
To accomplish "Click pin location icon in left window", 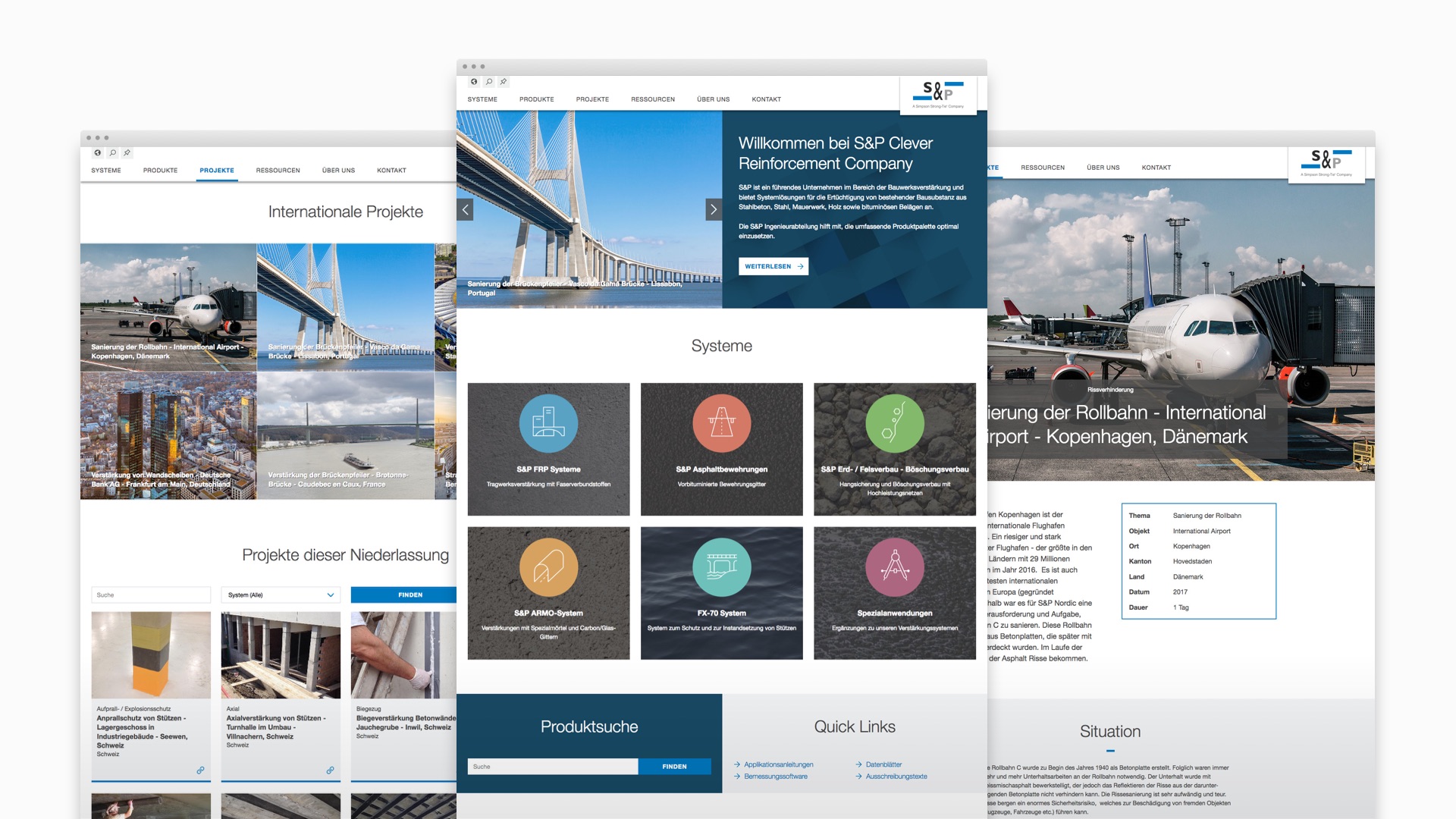I will click(x=127, y=153).
